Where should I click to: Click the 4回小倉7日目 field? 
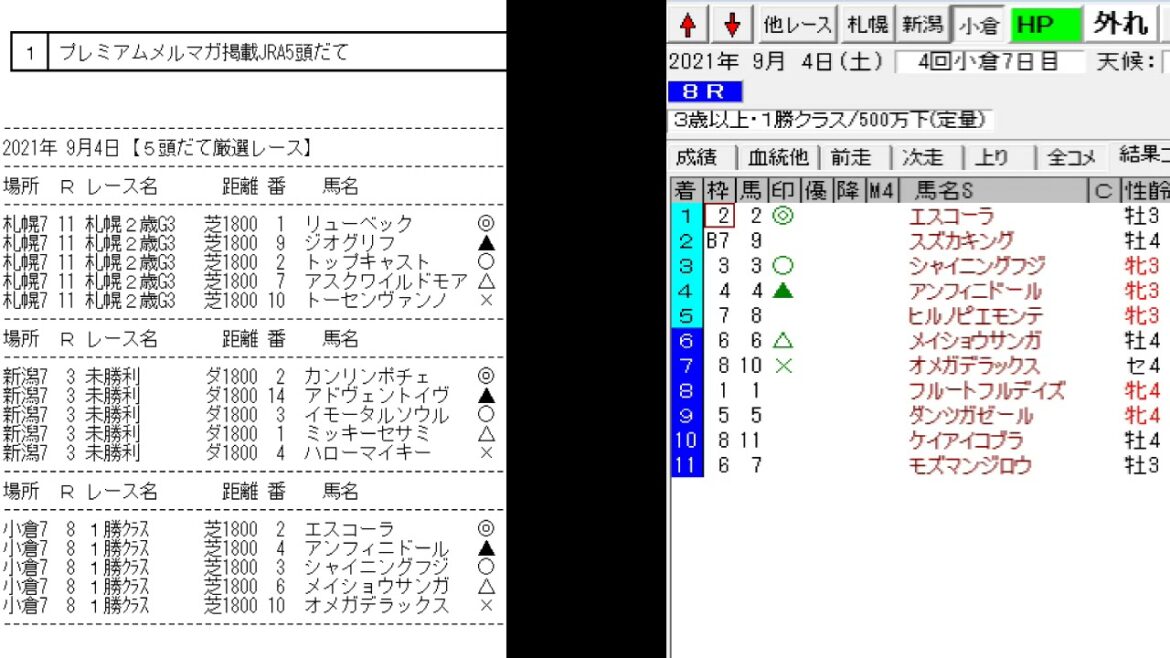coord(988,62)
